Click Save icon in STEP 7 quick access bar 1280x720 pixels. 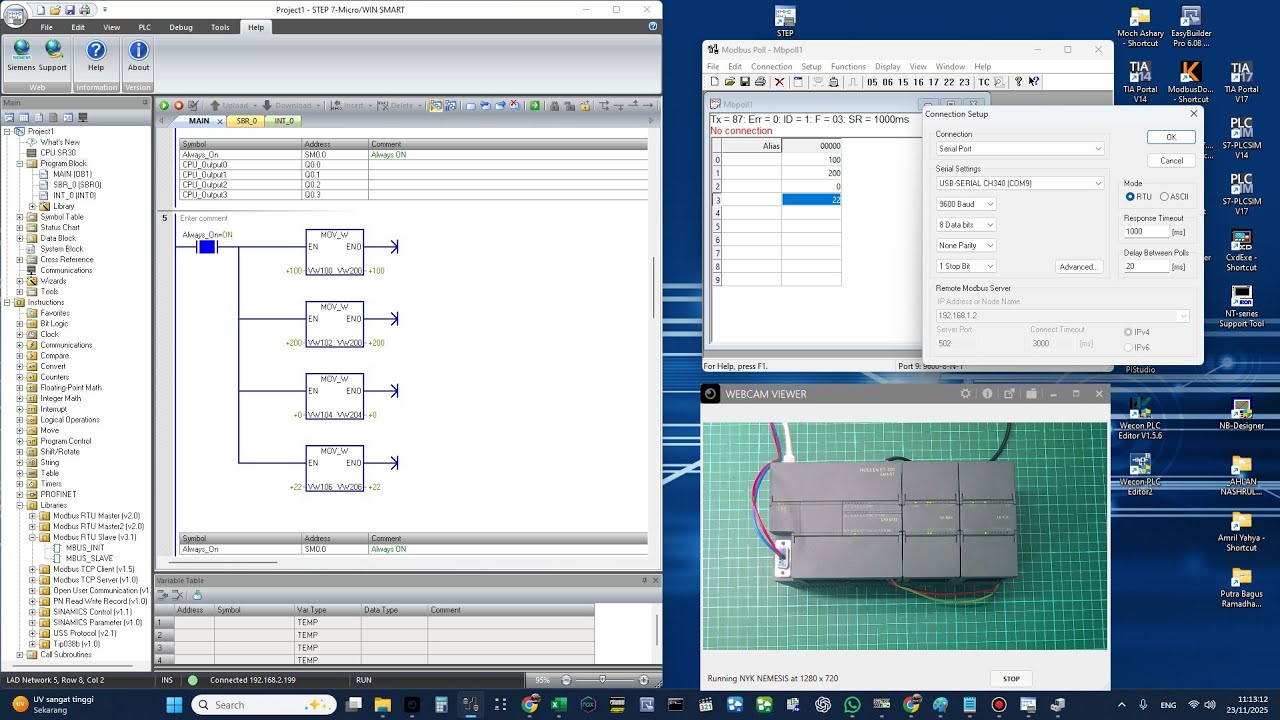tap(72, 9)
